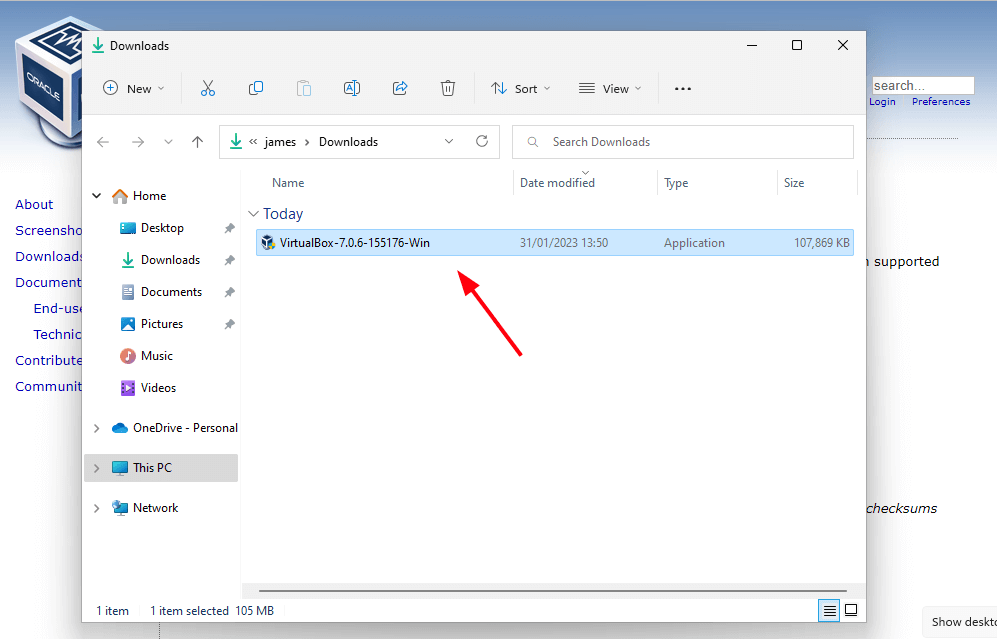
Task: Click the 31/01/2023 13:50 date cell
Action: pyautogui.click(x=564, y=243)
